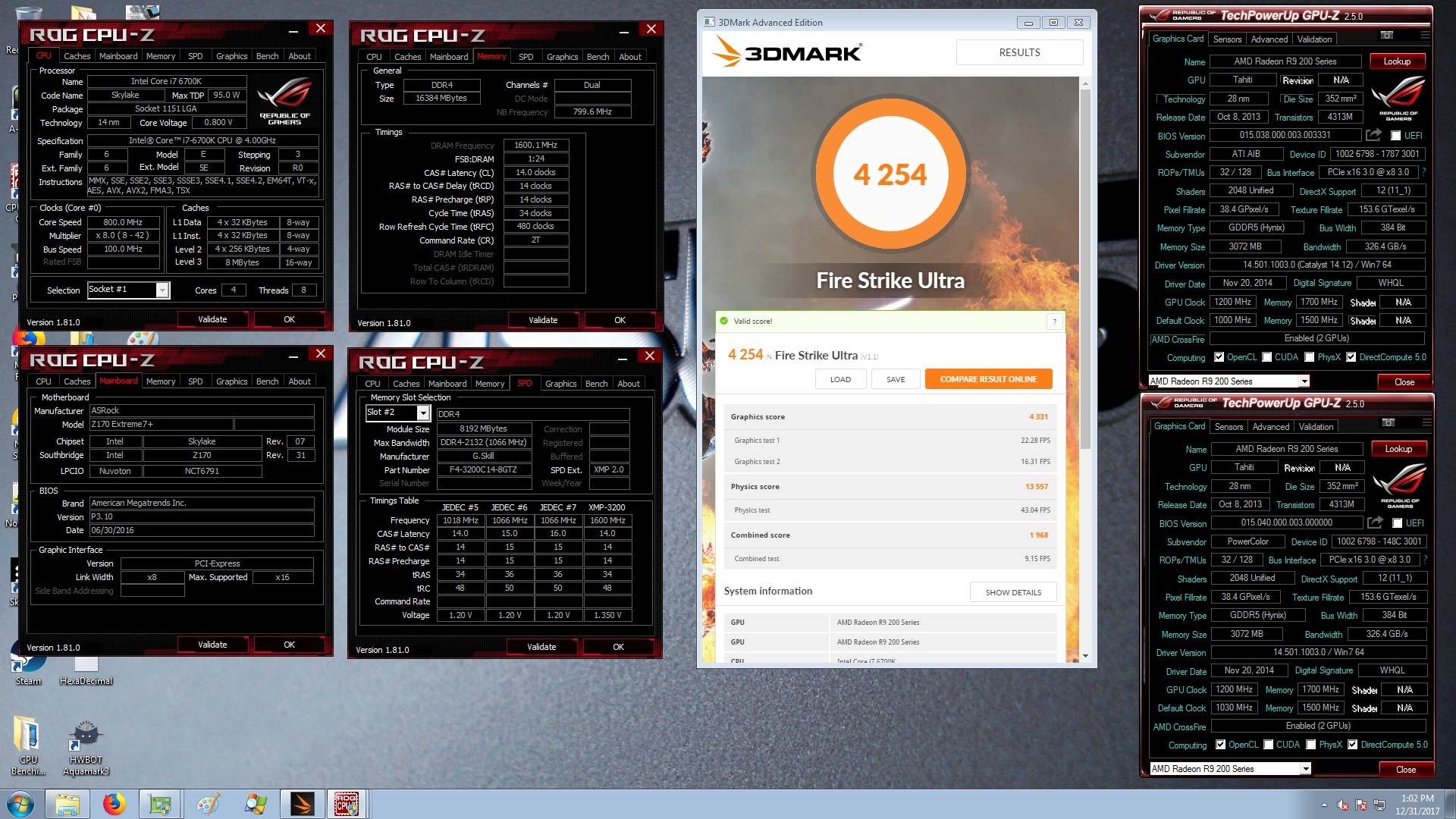1456x819 pixels.
Task: Toggle PhysX checkbox in ATI AIB GPU-Z
Action: [1309, 357]
